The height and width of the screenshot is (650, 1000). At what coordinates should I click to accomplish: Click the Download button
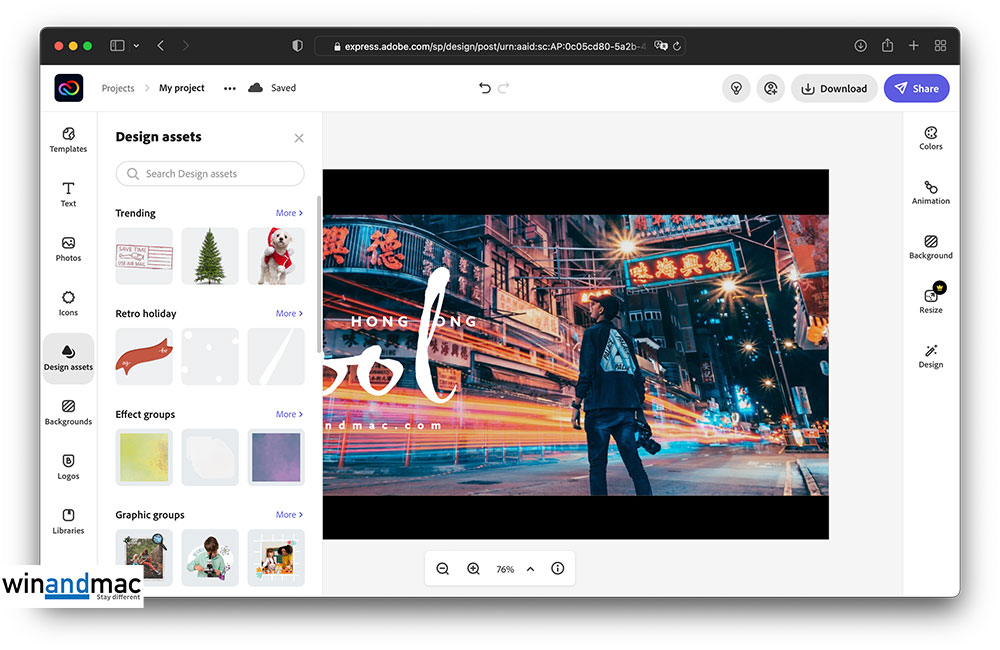[x=834, y=88]
